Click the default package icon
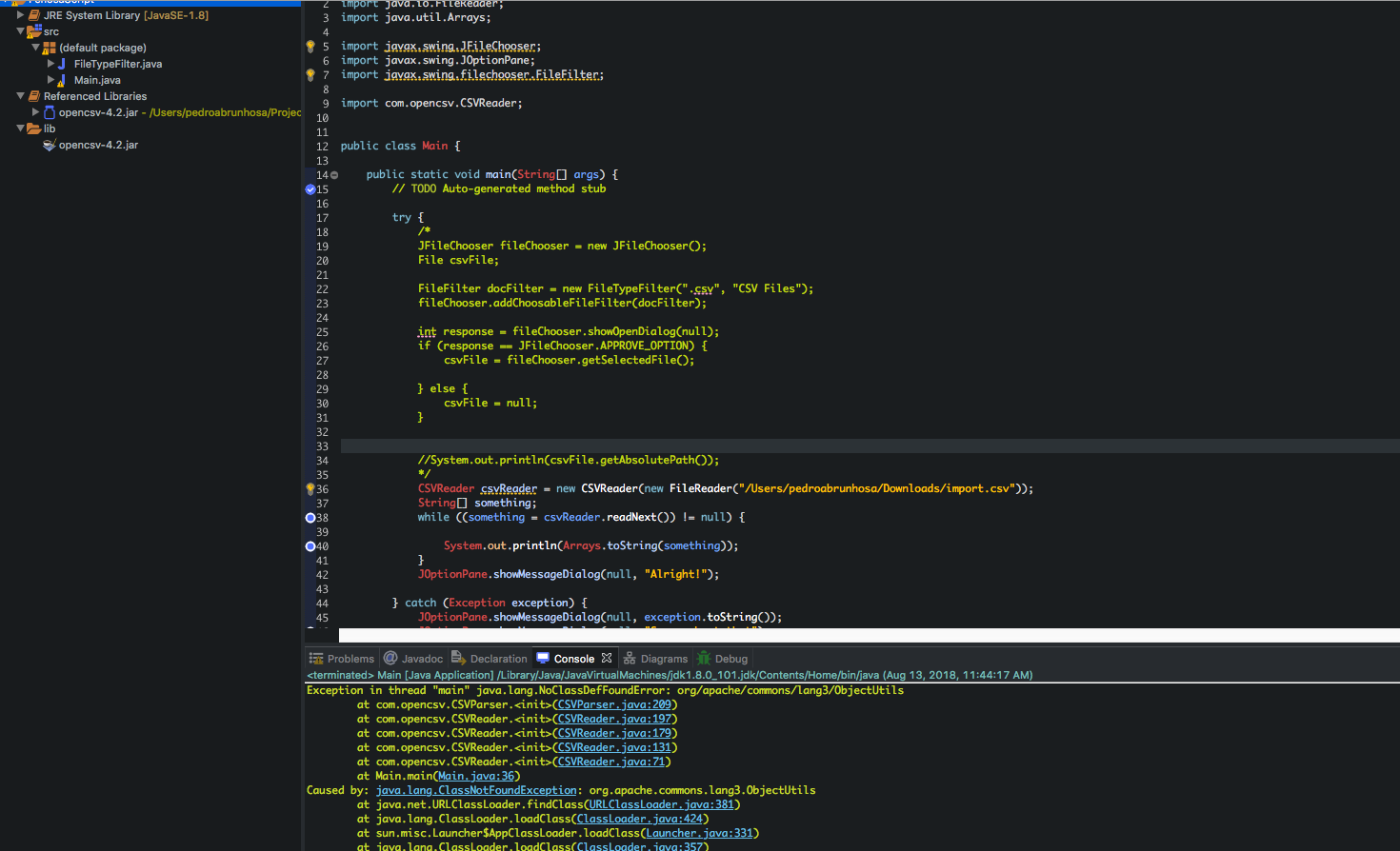This screenshot has height=851, width=1400. pyautogui.click(x=50, y=48)
